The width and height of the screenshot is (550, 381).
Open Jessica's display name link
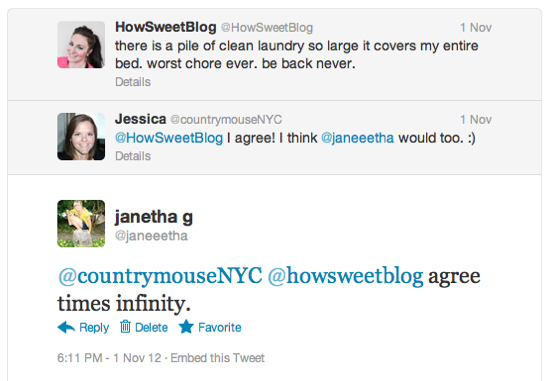tap(140, 119)
